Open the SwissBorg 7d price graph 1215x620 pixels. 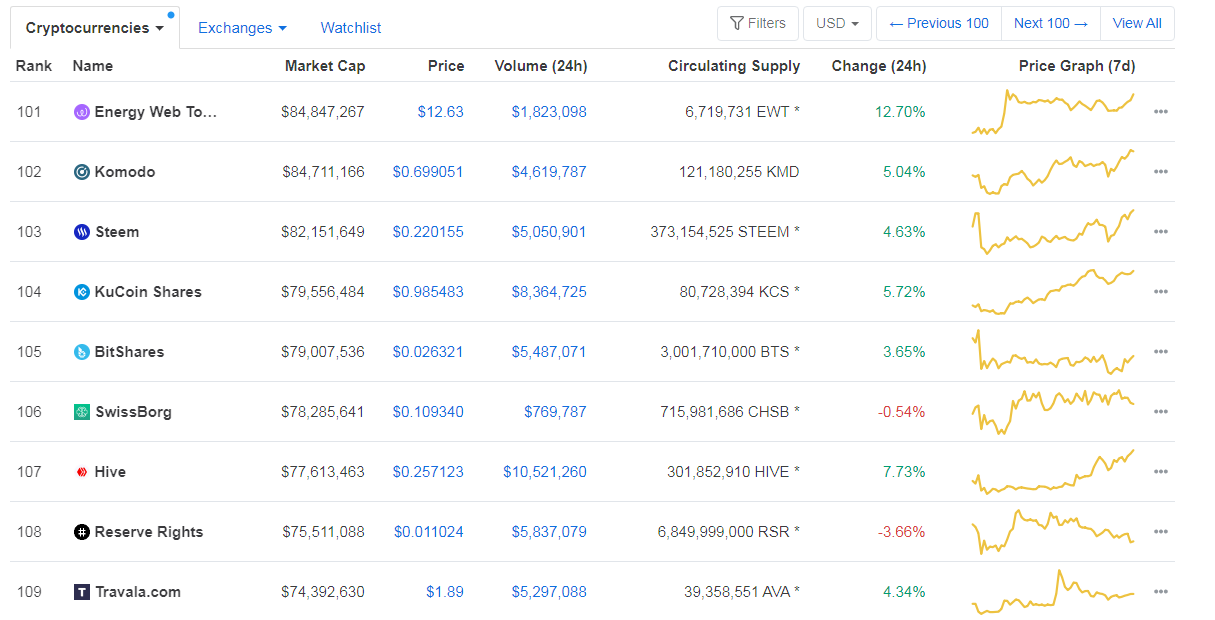[x=1053, y=412]
